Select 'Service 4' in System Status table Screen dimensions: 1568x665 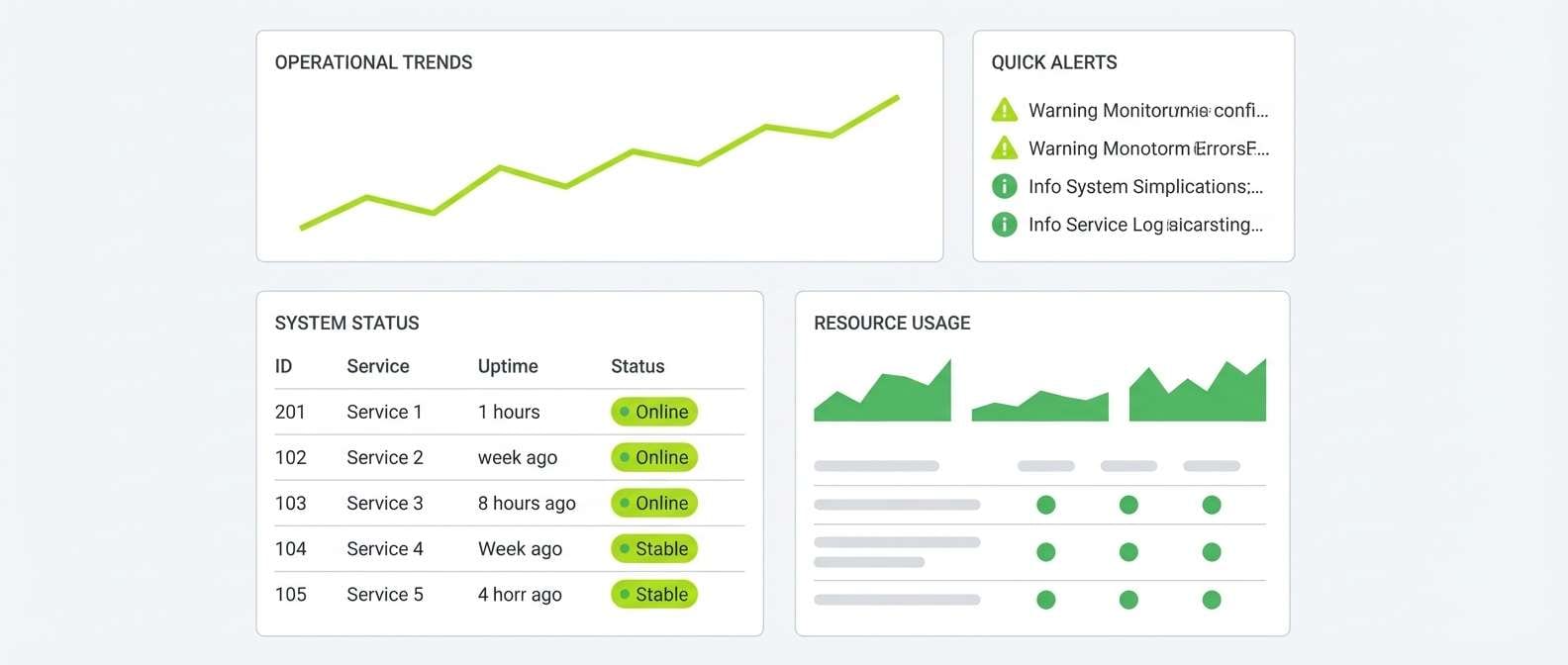384,548
